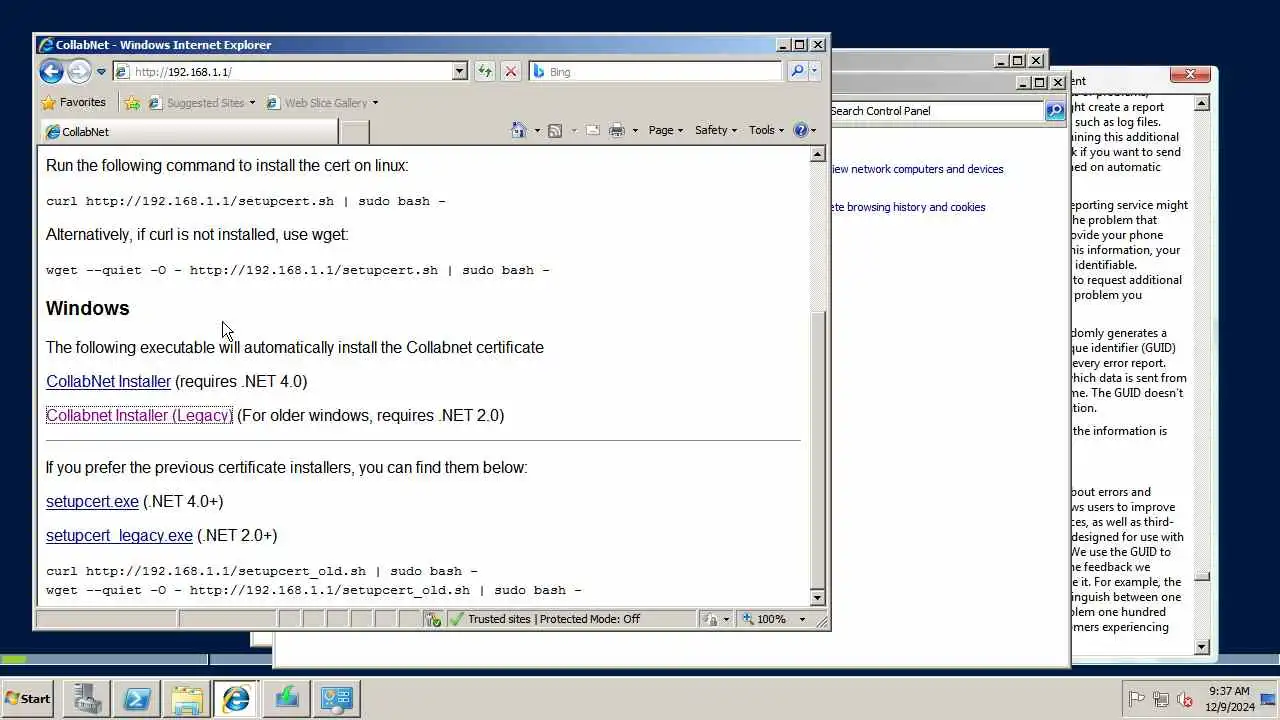Click the right window scrollbar up arrow
This screenshot has width=1280, height=720.
point(1202,103)
